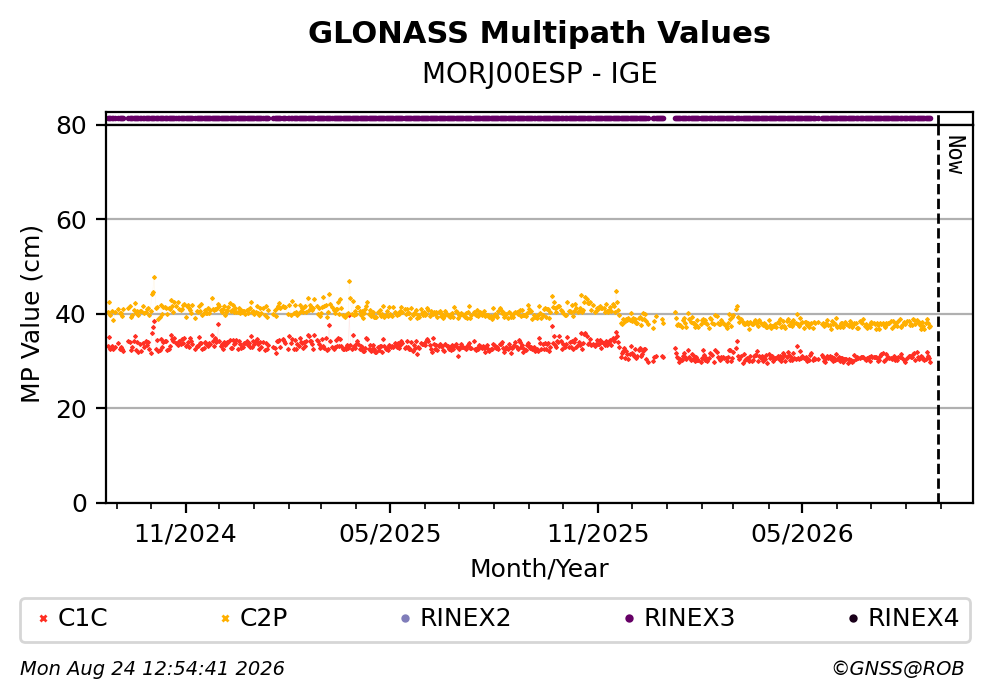Click the ©GNSS@ROB credit text
Image resolution: width=993 pixels, height=699 pixels.
(898, 669)
